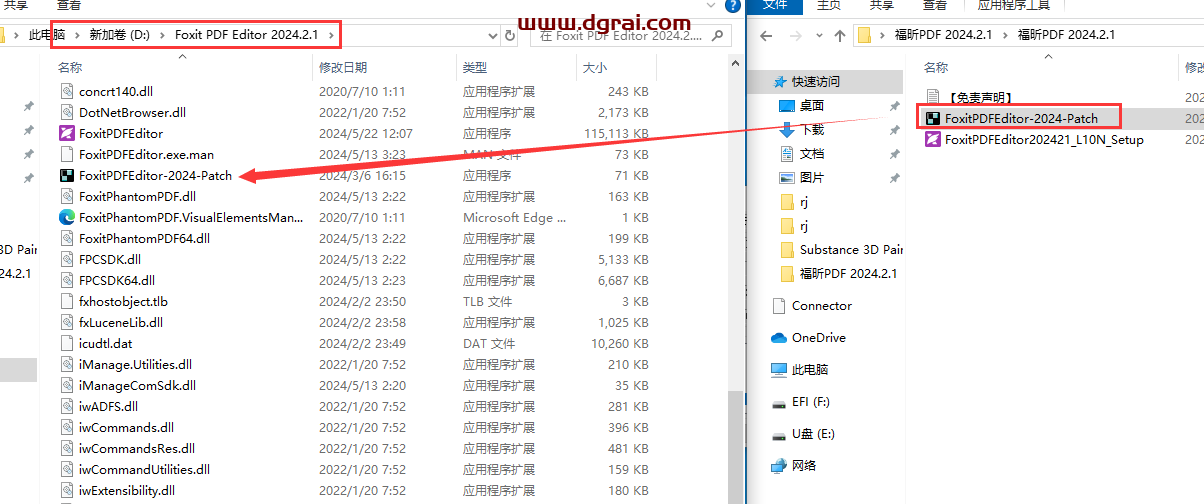Viewport: 1204px width, 504px height.
Task: Click 此电脑 breadcrumb in left address bar
Action: tap(47, 34)
